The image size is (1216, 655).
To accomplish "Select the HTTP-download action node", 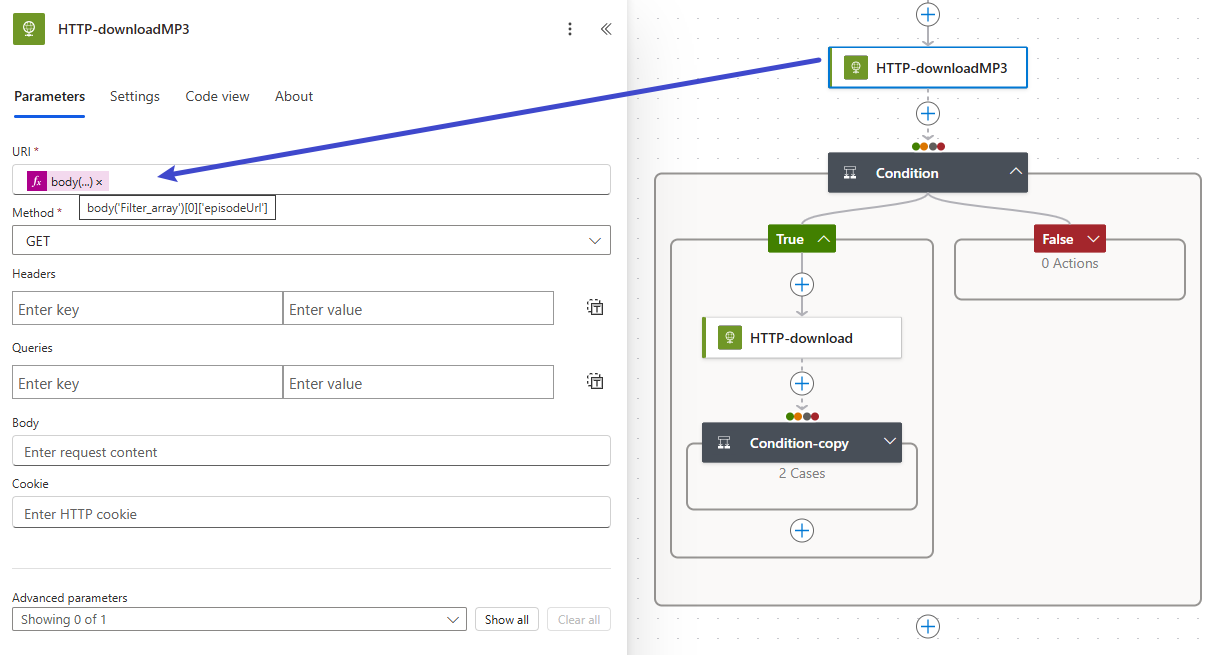I will (801, 338).
